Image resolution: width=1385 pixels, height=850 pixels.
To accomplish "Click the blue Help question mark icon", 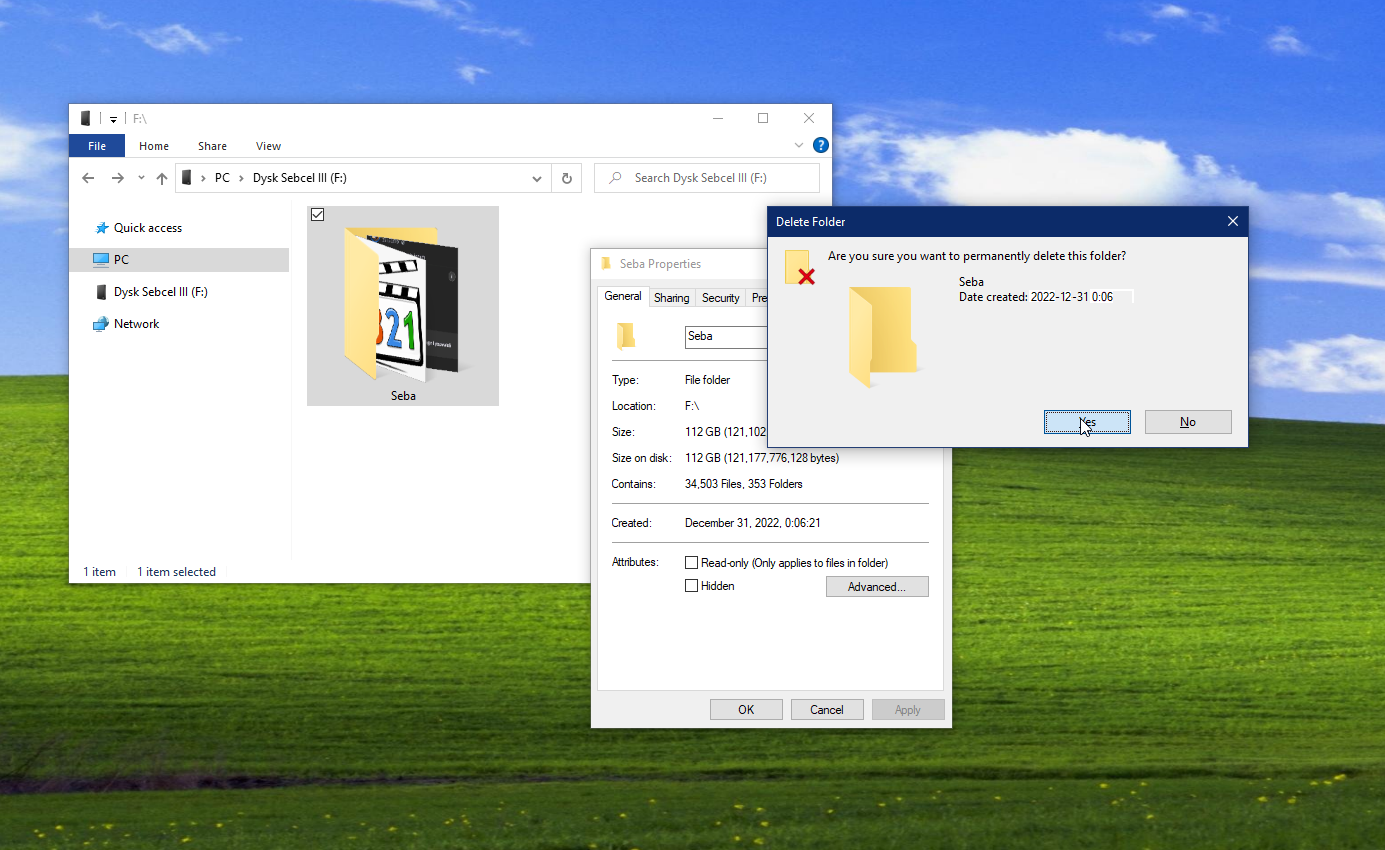I will 820,146.
